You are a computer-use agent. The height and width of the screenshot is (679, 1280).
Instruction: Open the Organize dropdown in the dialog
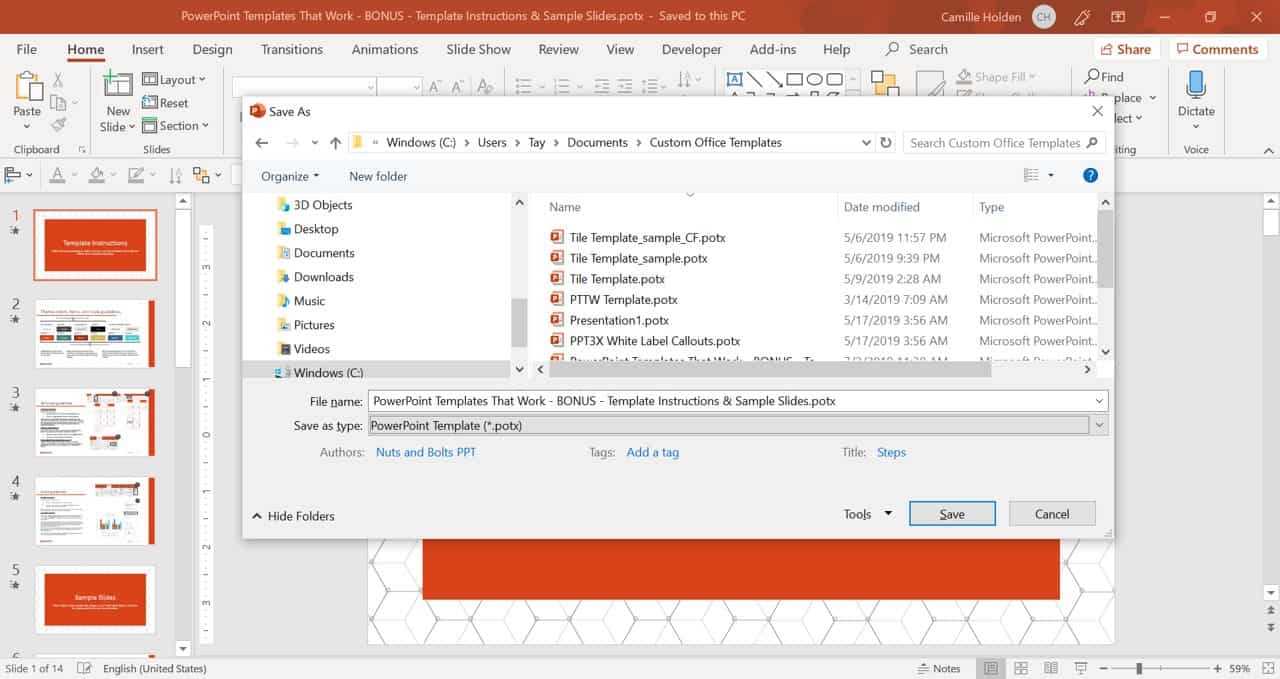pyautogui.click(x=290, y=176)
